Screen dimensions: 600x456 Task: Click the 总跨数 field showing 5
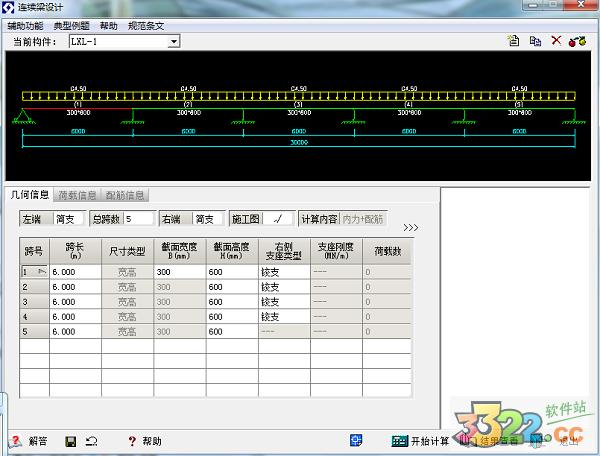[138, 219]
